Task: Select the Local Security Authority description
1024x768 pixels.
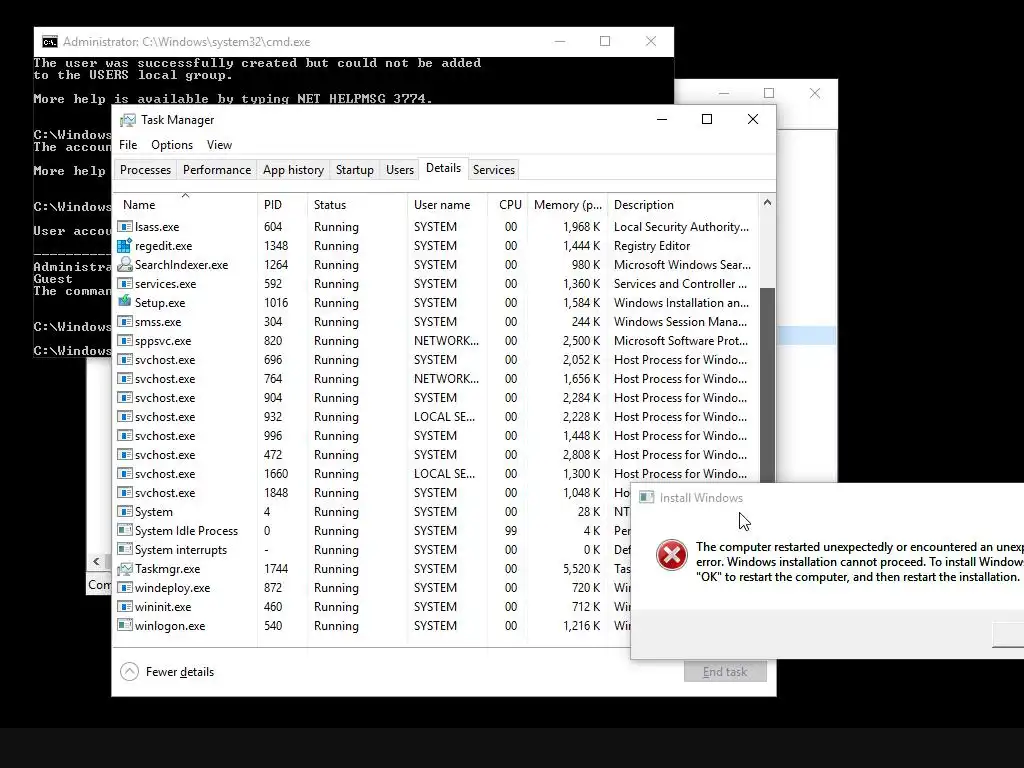Action: click(x=681, y=227)
